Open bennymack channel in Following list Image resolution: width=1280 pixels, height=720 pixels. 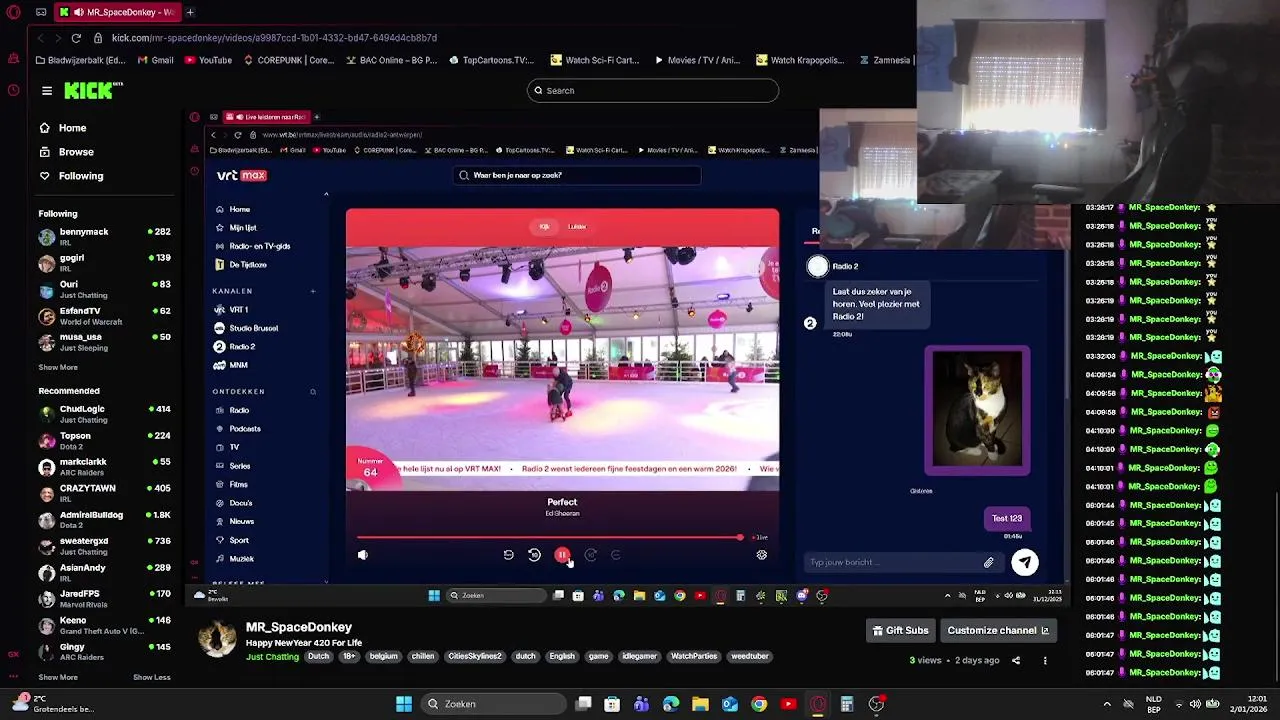pos(104,237)
